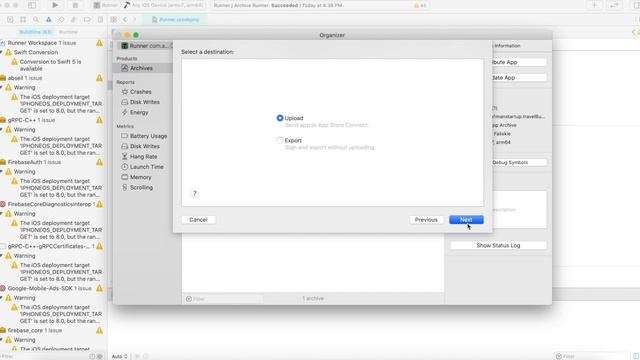This screenshot has height=360, width=640.
Task: Select the gRPC-C++--gRPCCertificates issue row
Action: [x=51, y=246]
